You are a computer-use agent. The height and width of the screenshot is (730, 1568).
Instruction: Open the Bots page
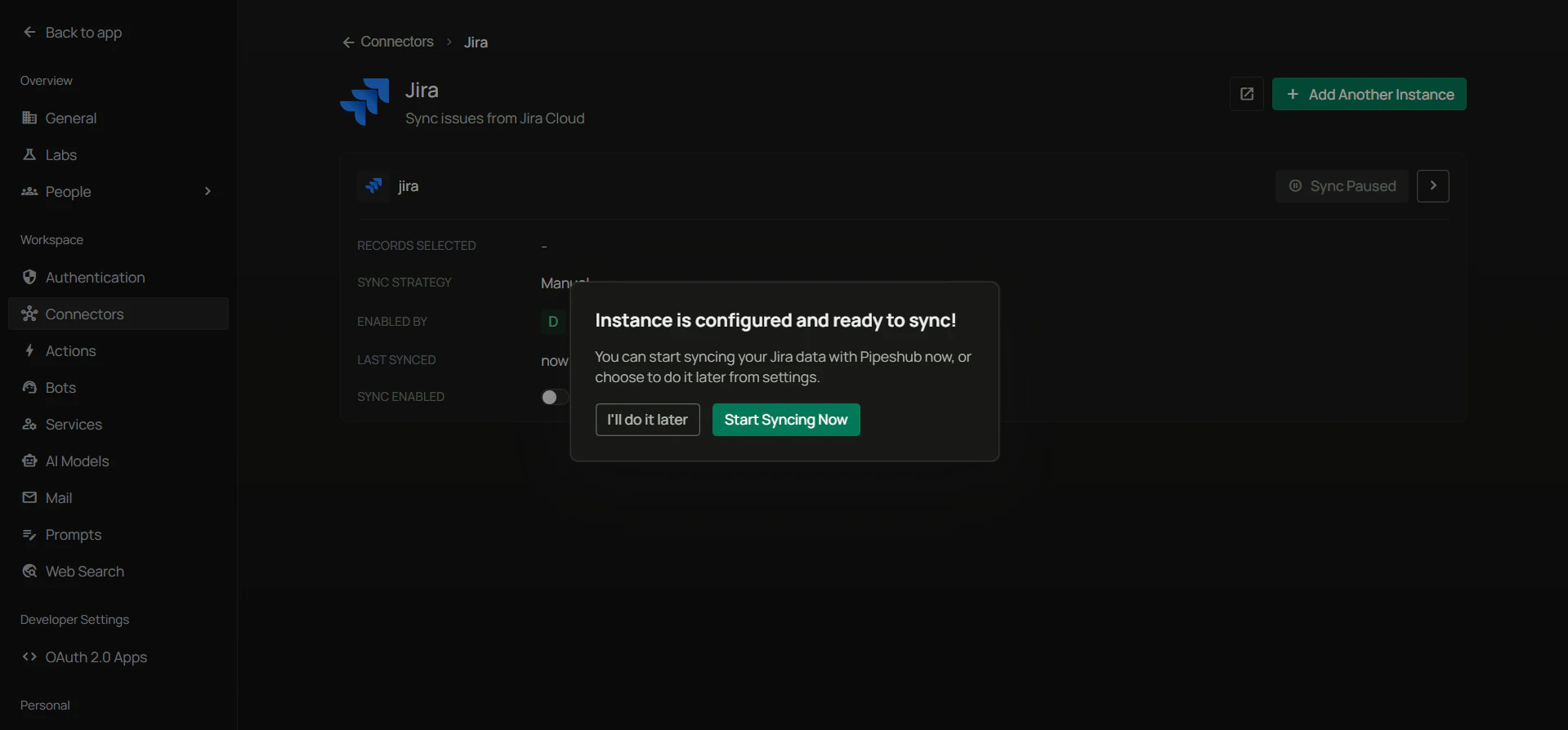(118, 387)
